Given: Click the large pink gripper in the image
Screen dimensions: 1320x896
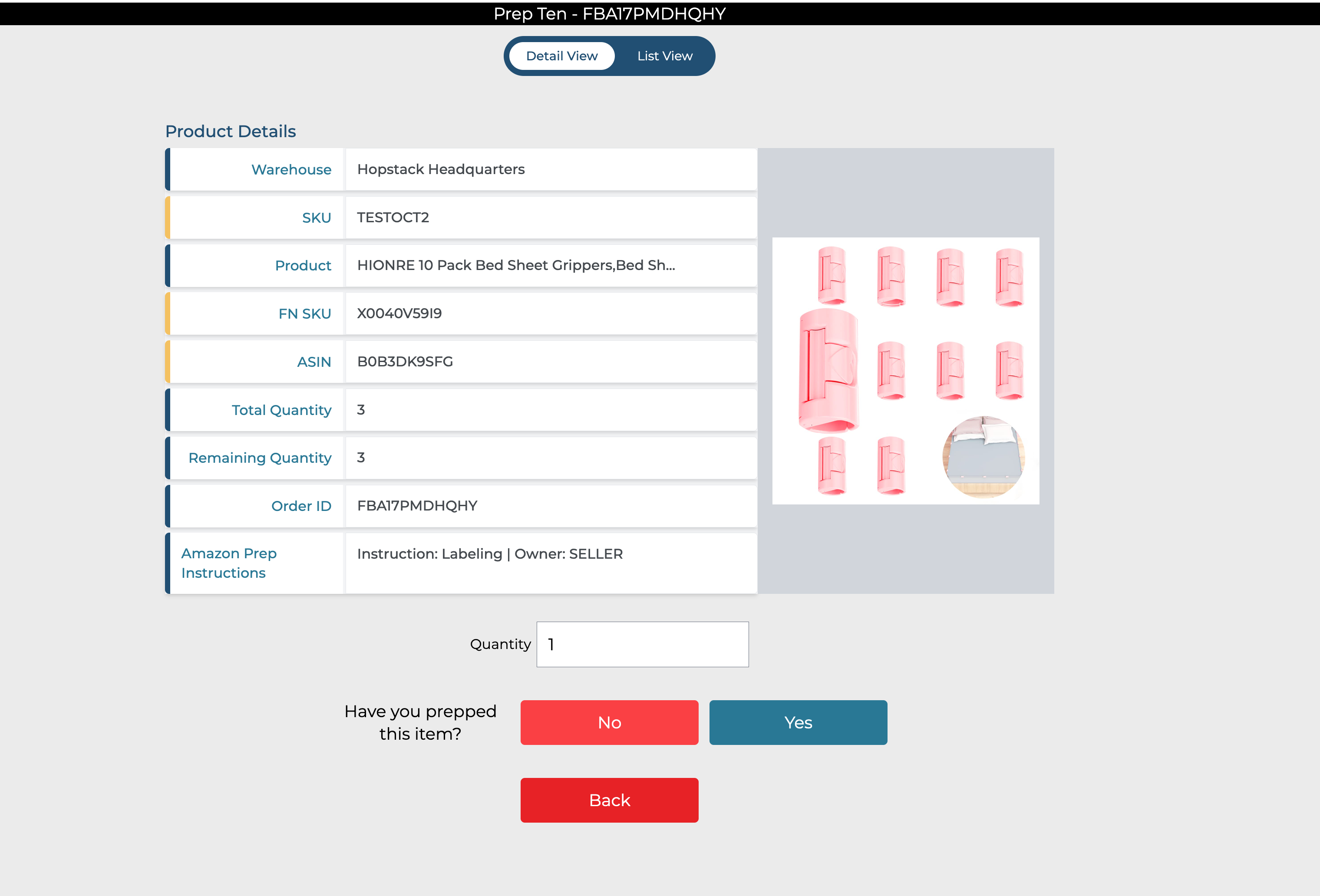Looking at the screenshot, I should (x=828, y=371).
